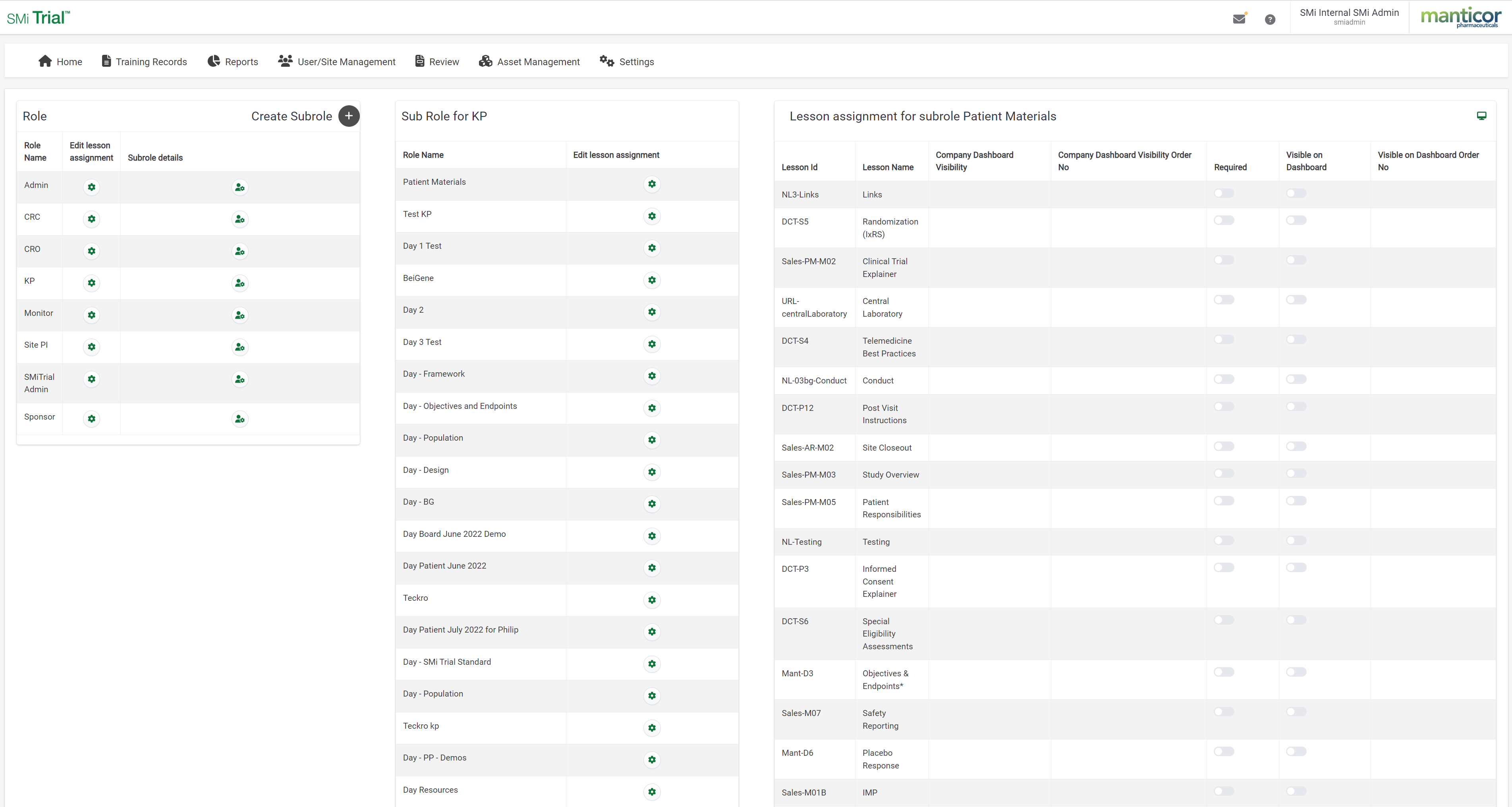Click the edit lesson gear for Teckro subrole
This screenshot has height=807, width=1512.
pos(651,600)
